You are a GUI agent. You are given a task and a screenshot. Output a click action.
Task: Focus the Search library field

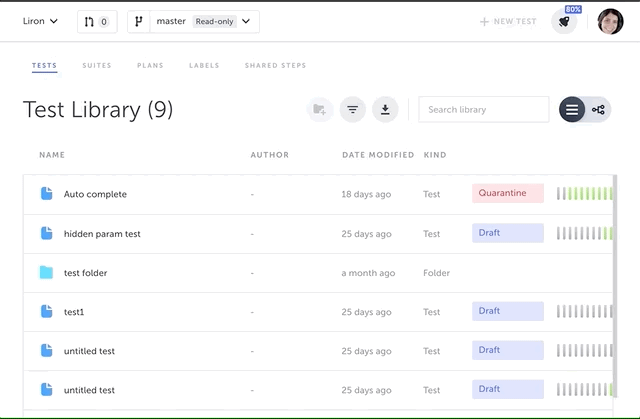click(x=484, y=109)
